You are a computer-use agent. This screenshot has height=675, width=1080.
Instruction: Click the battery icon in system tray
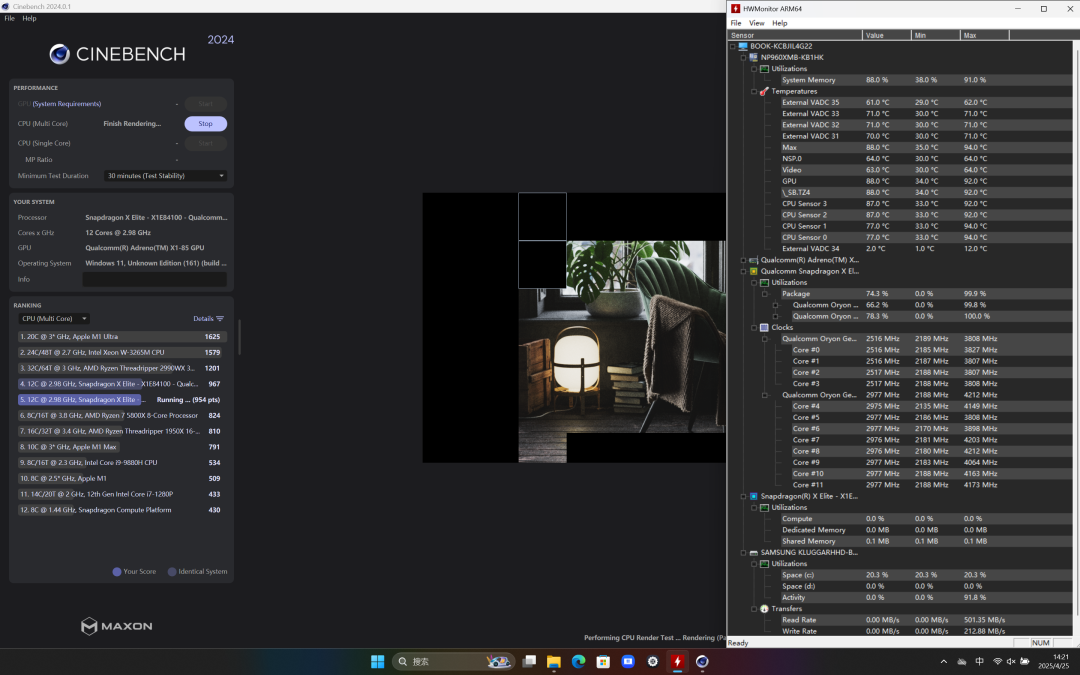tap(1025, 662)
